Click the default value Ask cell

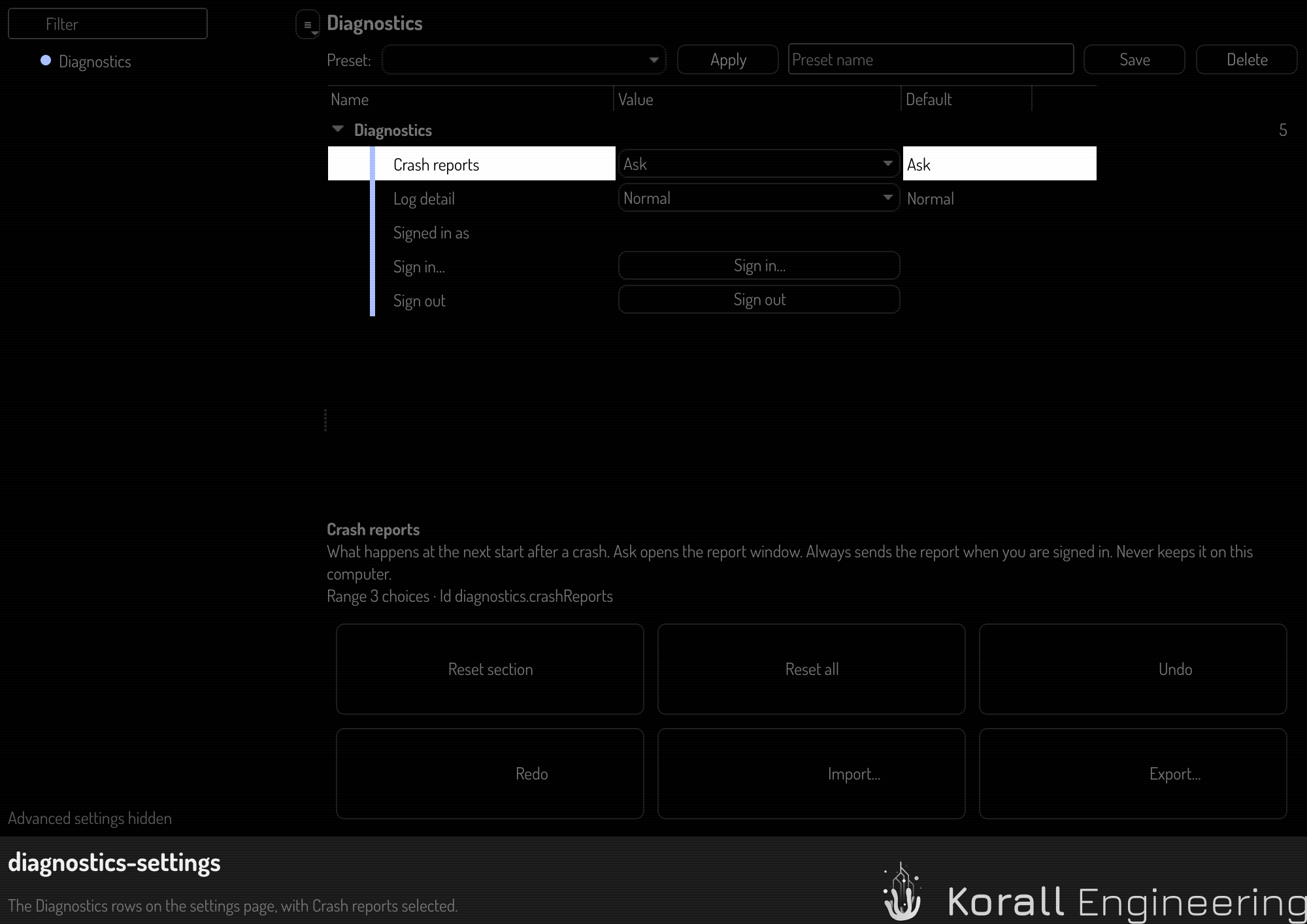click(1000, 164)
